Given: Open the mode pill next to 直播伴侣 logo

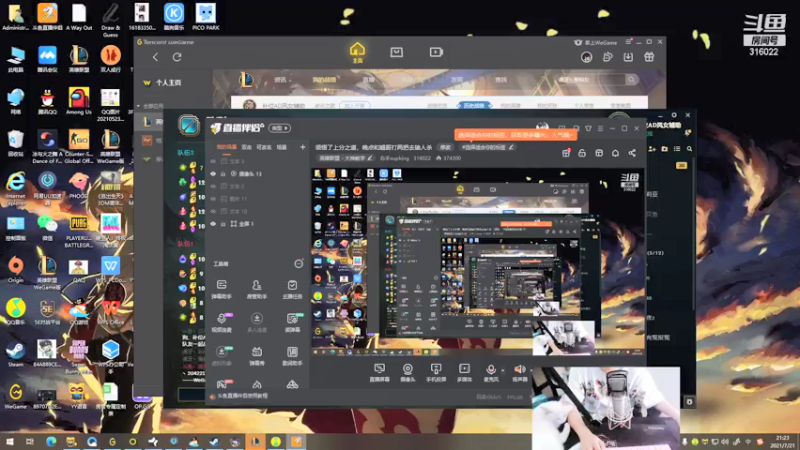Looking at the screenshot, I should point(279,128).
